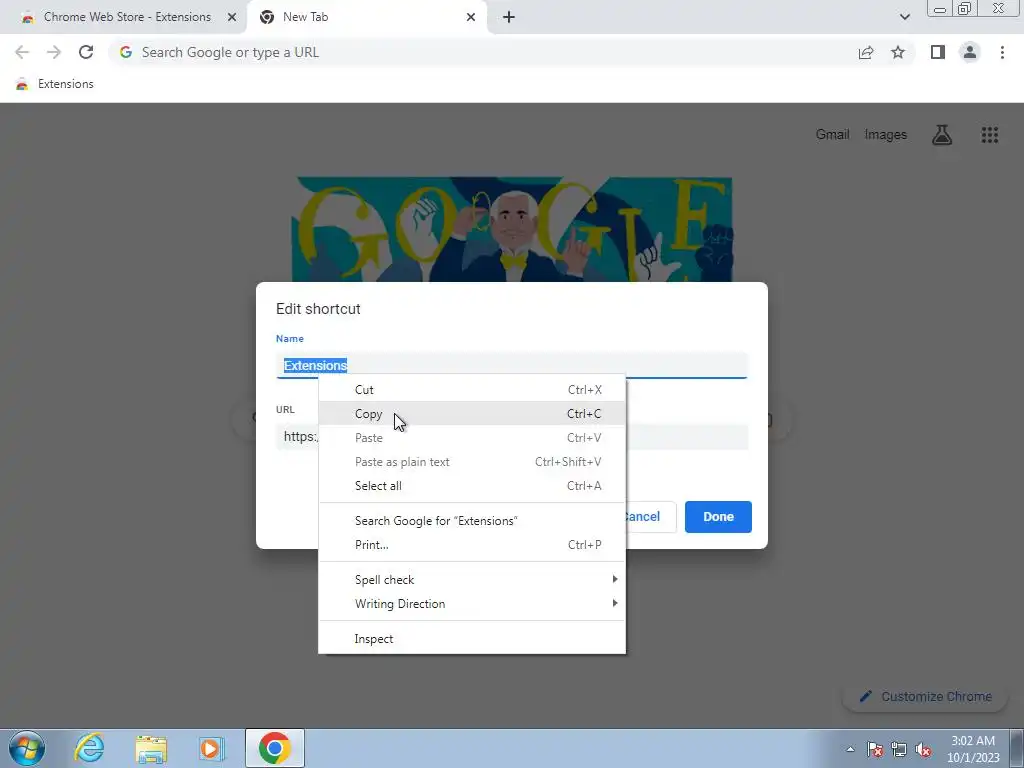Click the URL input field
Viewport: 1024px width, 768px height.
[511, 437]
